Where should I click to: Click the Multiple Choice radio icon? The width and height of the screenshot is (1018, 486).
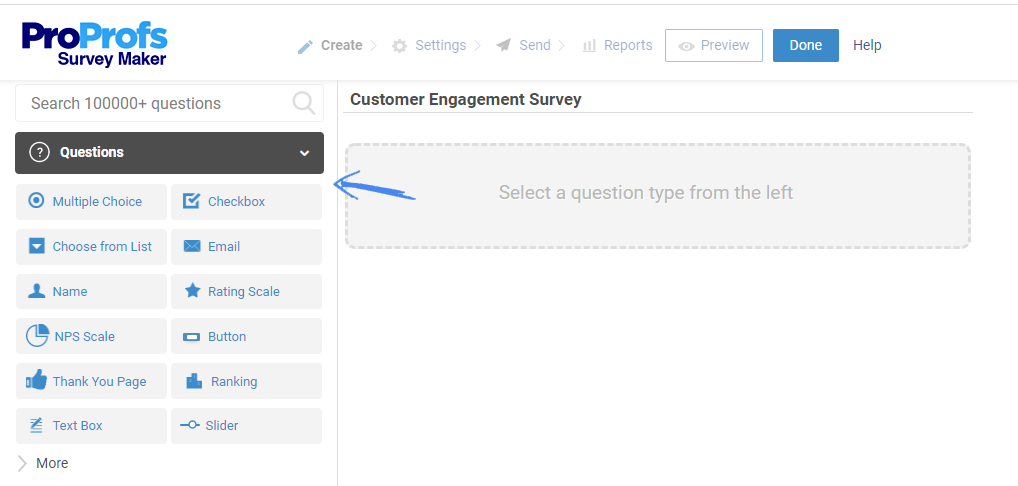36,200
